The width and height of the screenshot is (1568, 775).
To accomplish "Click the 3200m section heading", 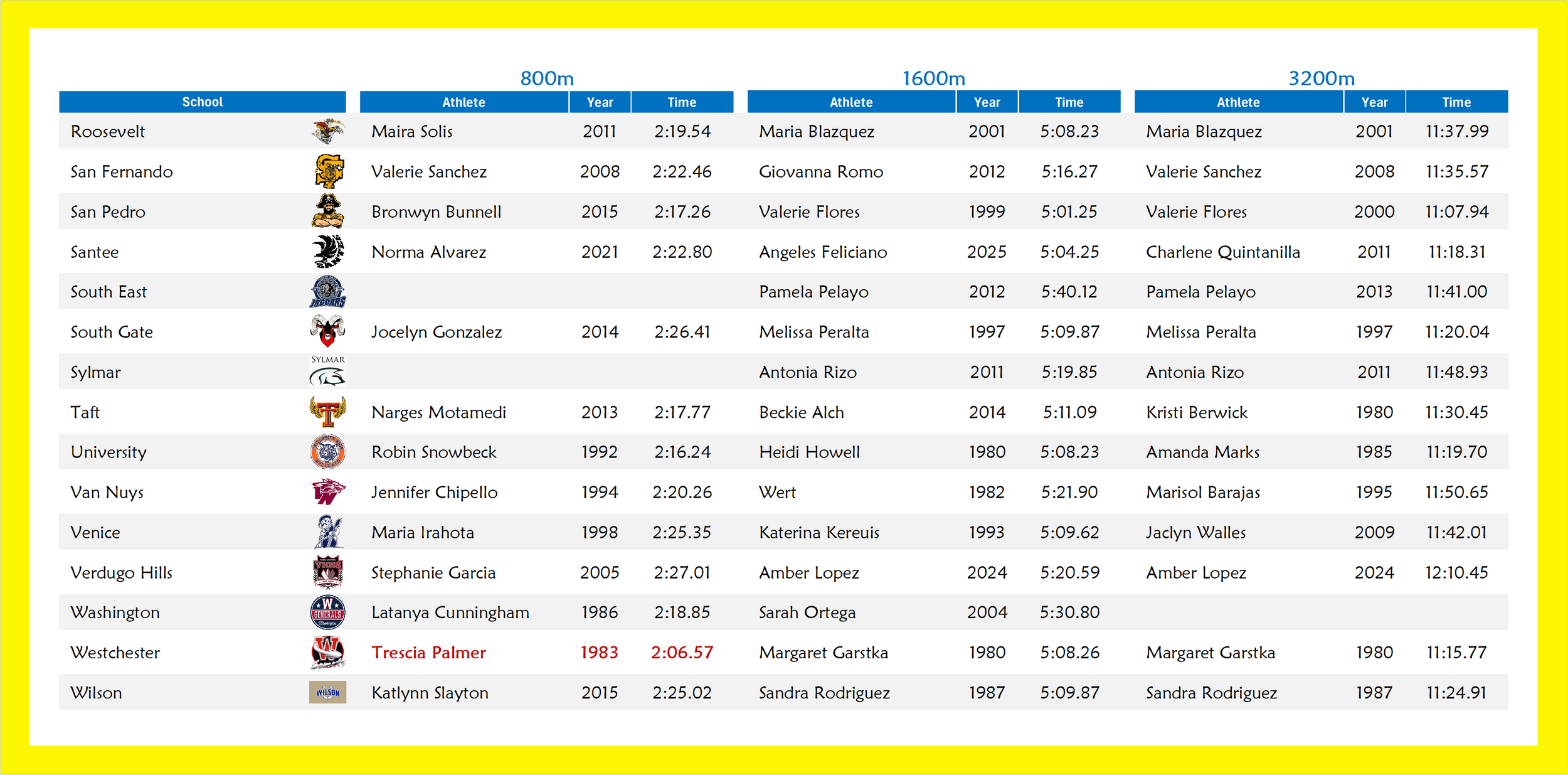I will tap(1321, 78).
